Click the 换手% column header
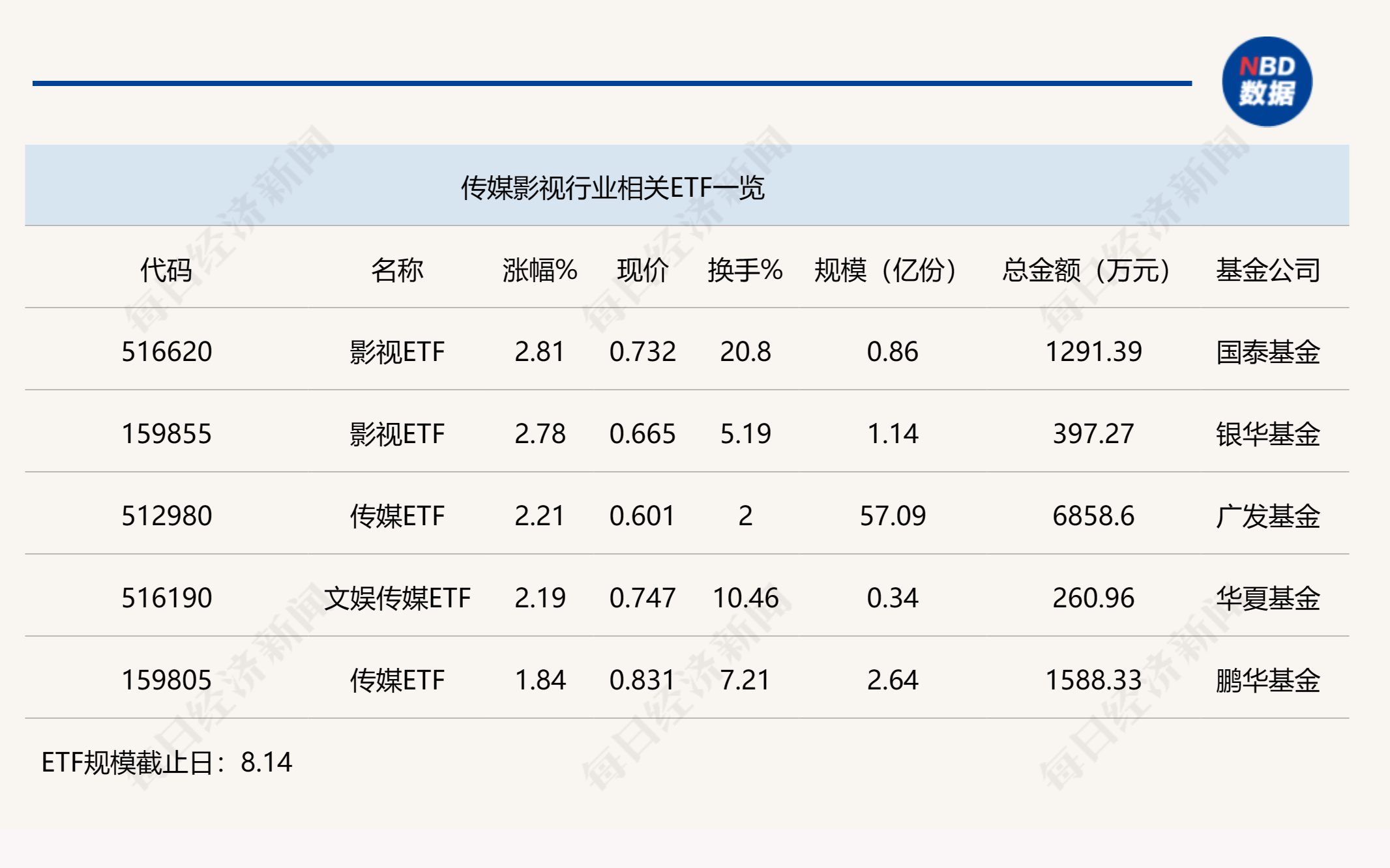Viewport: 1390px width, 868px height. coord(745,270)
